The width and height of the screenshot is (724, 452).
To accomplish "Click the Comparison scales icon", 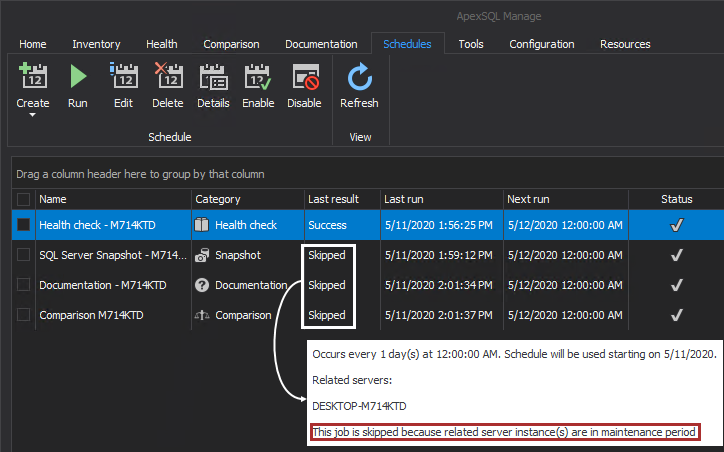I will pos(202,315).
